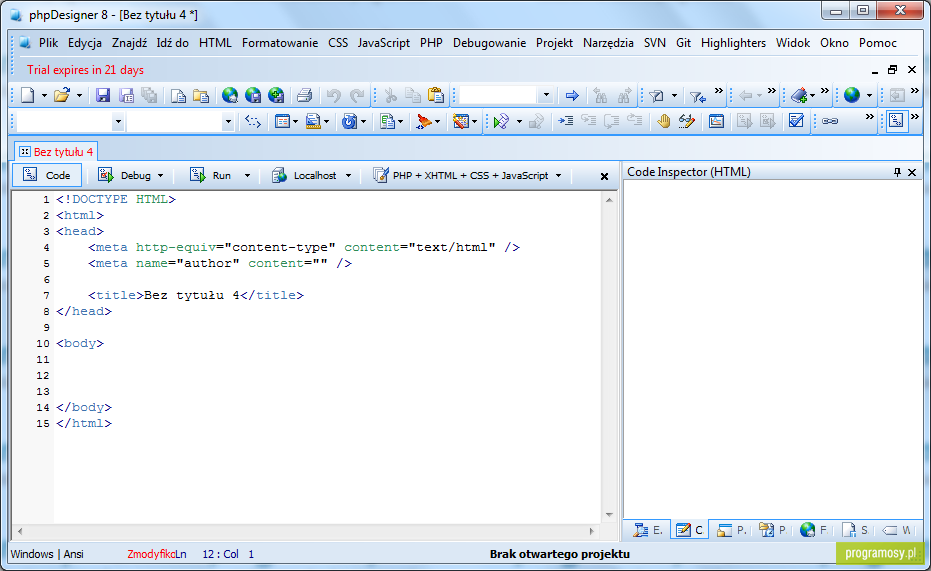The image size is (931, 571).
Task: Open the browser globe dropdown arrow
Action: (869, 96)
